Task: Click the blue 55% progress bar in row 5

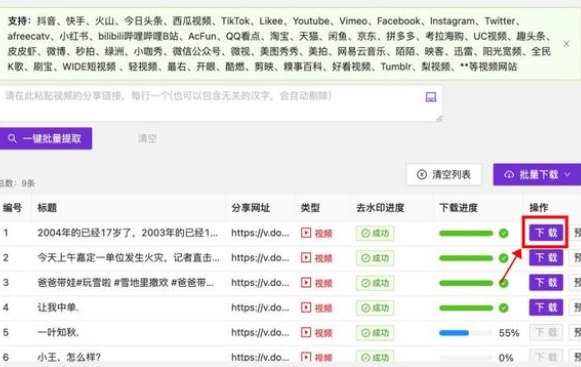Action: 454,333
